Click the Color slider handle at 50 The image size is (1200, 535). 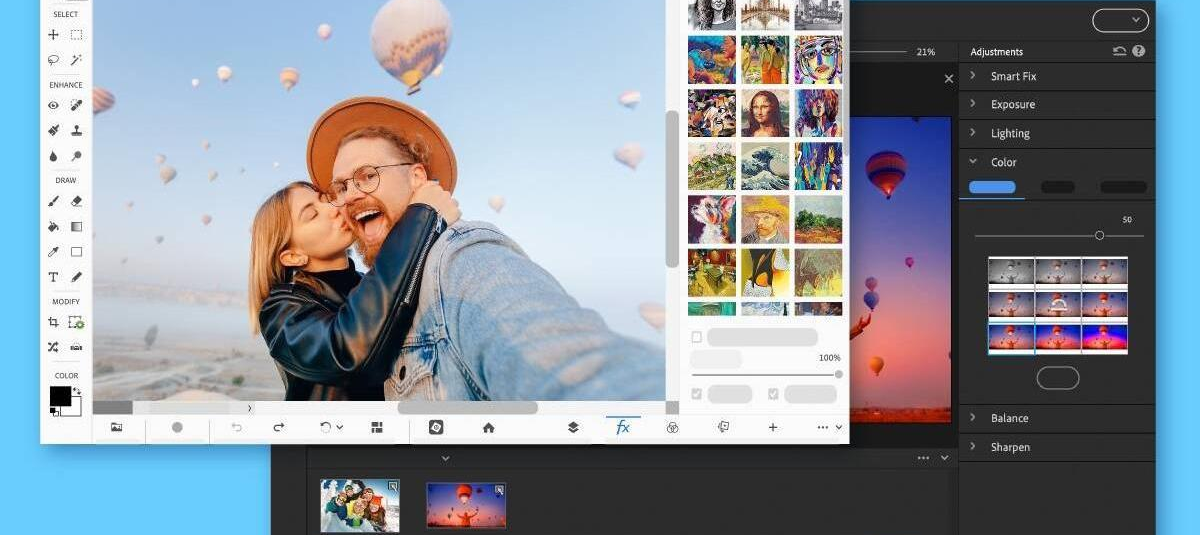[x=1099, y=235]
